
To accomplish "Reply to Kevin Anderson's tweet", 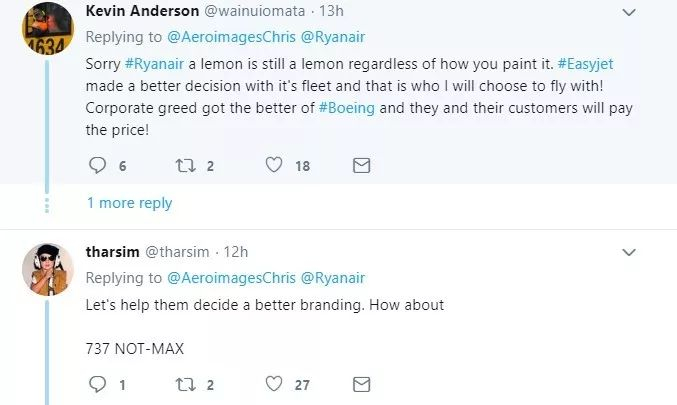I will click(98, 165).
